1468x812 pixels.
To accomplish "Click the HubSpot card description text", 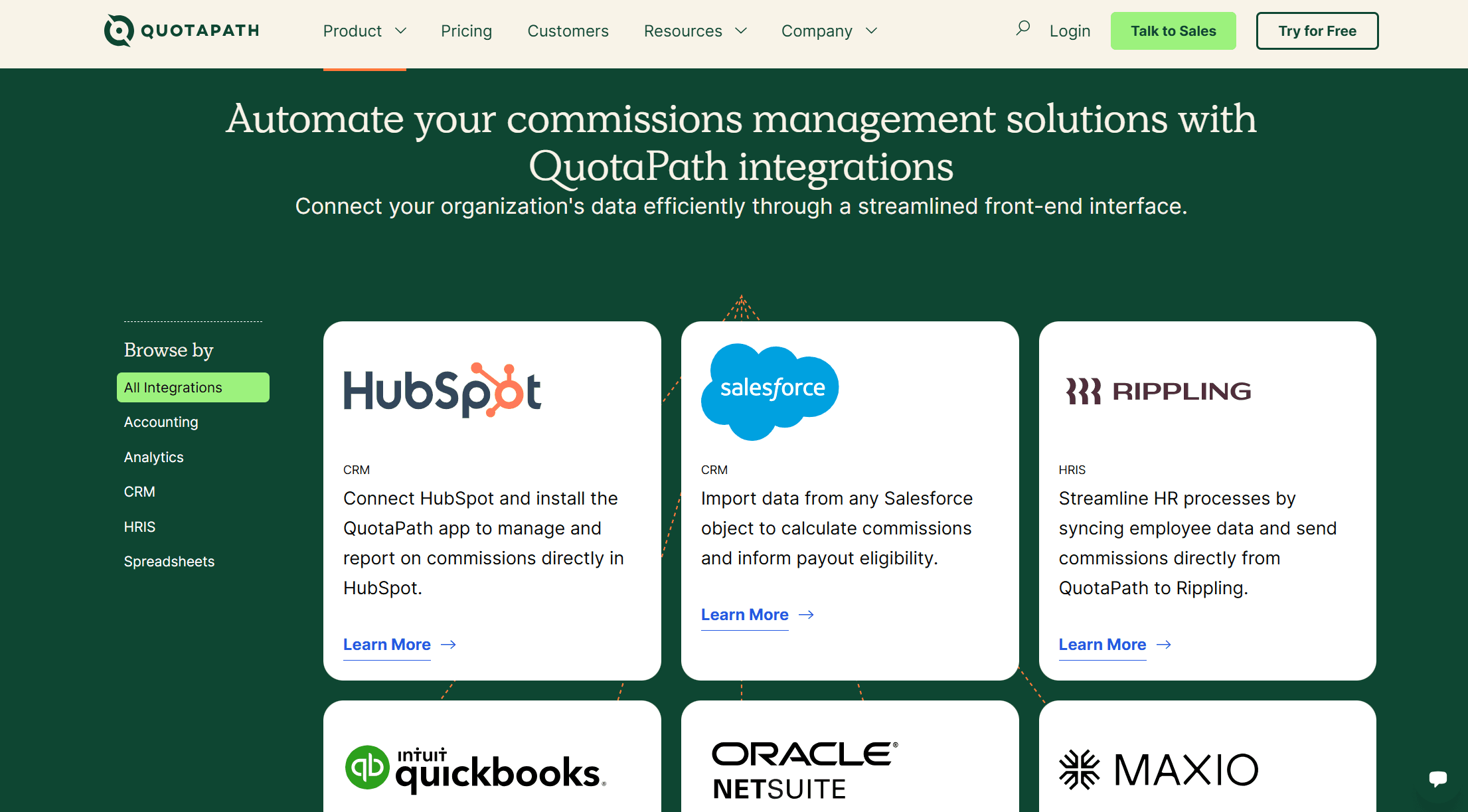I will (483, 543).
